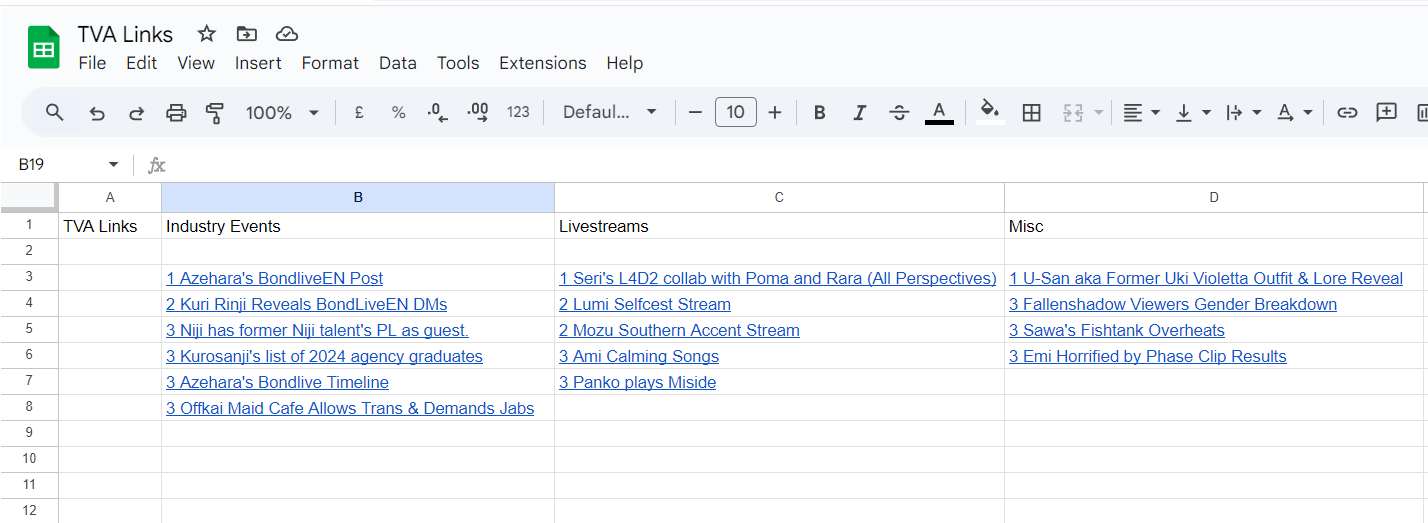The width and height of the screenshot is (1428, 523).
Task: Expand merge cells type arrow
Action: tap(1099, 113)
